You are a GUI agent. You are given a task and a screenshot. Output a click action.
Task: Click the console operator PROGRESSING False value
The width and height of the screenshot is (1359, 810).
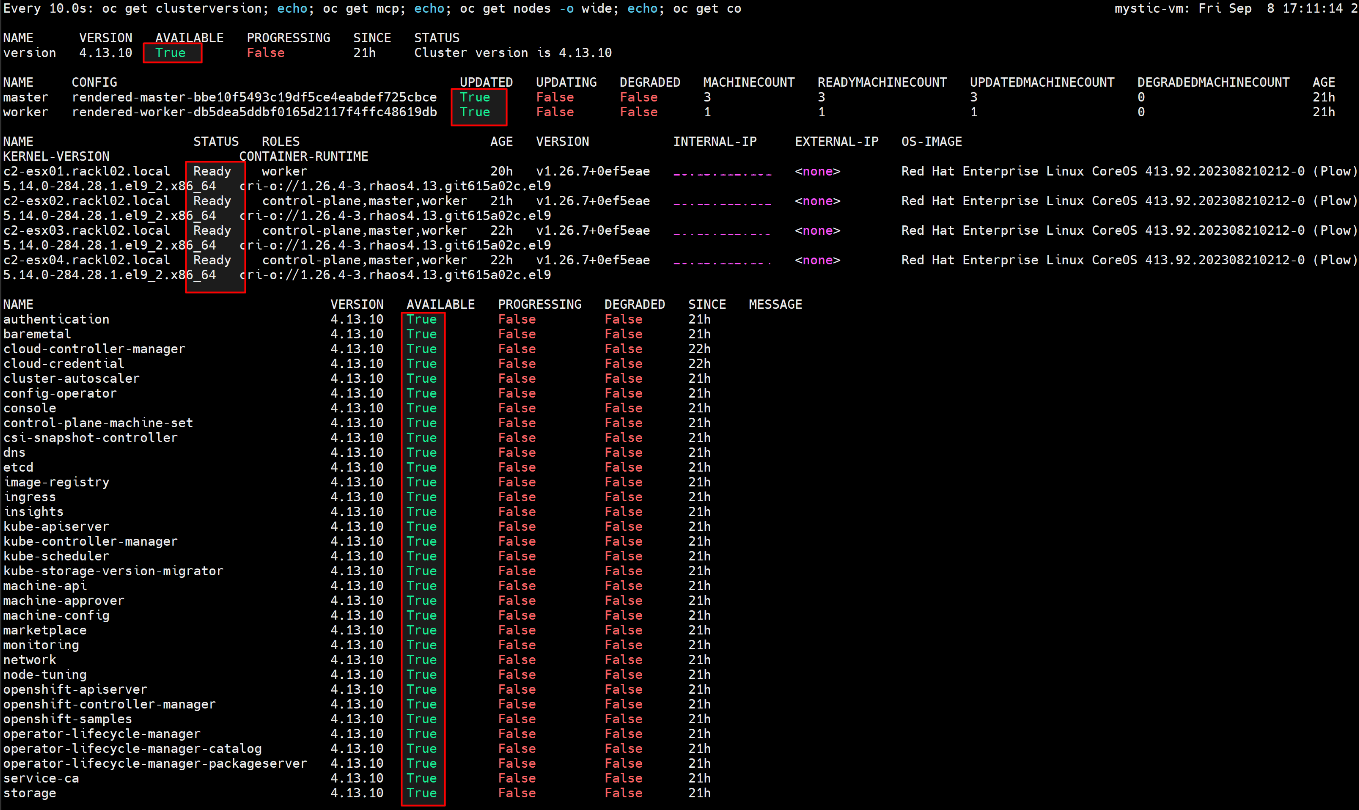point(517,408)
